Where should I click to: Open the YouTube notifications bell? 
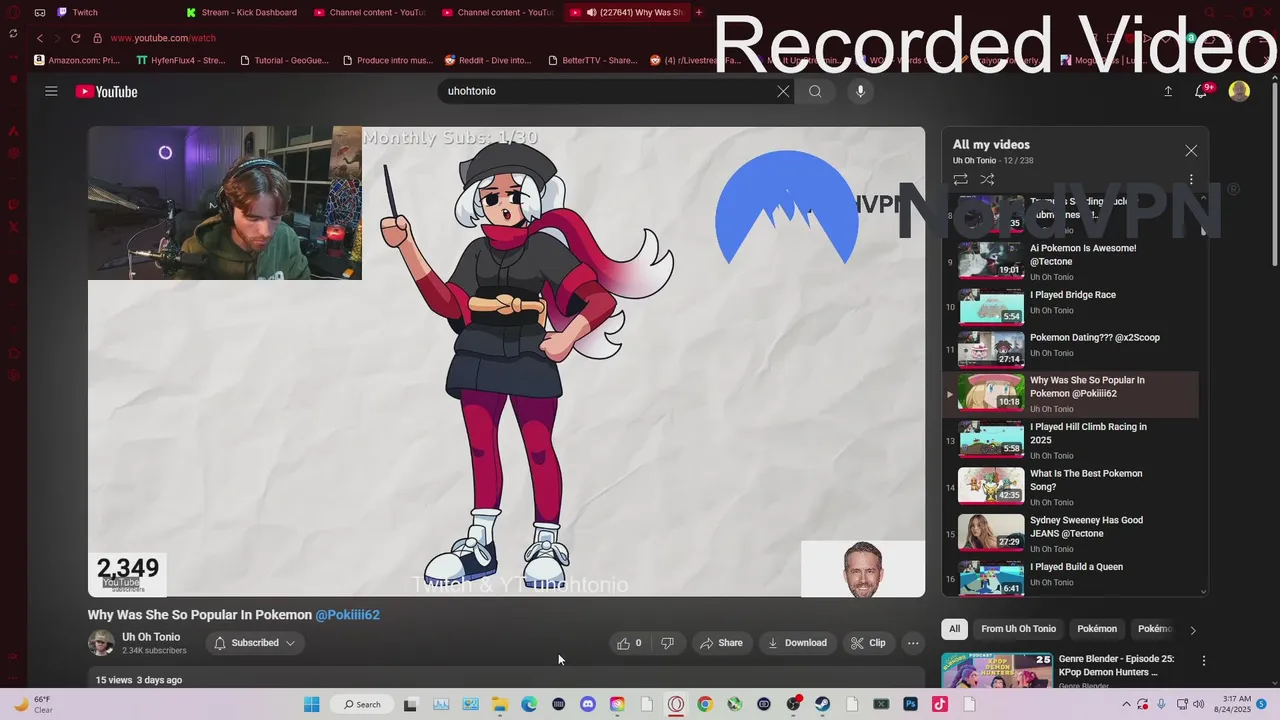click(1202, 91)
